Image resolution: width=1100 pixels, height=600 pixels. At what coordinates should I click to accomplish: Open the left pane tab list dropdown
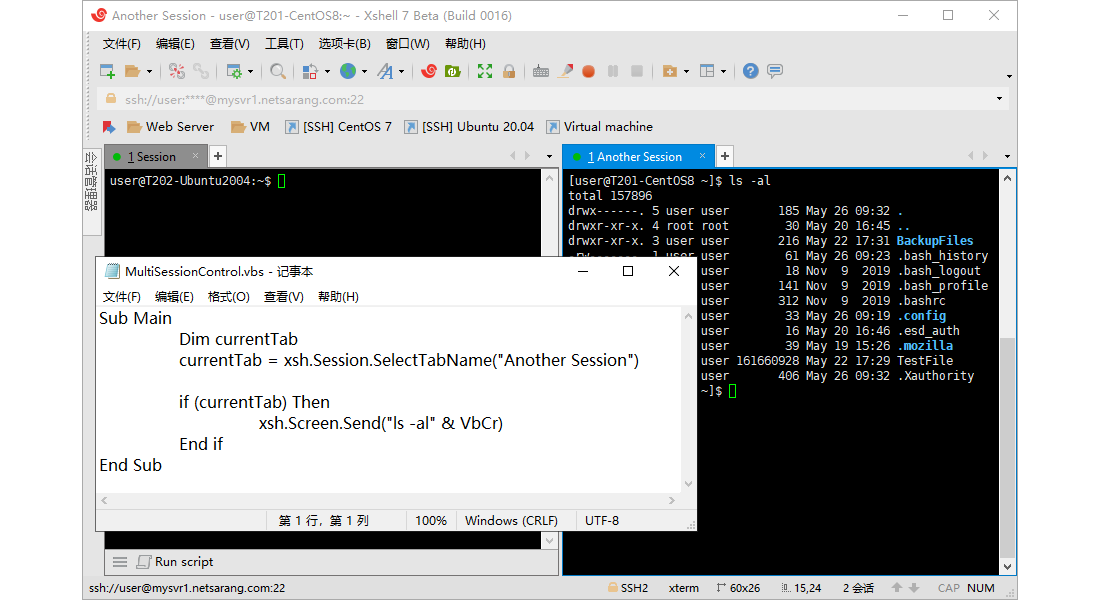pyautogui.click(x=549, y=156)
